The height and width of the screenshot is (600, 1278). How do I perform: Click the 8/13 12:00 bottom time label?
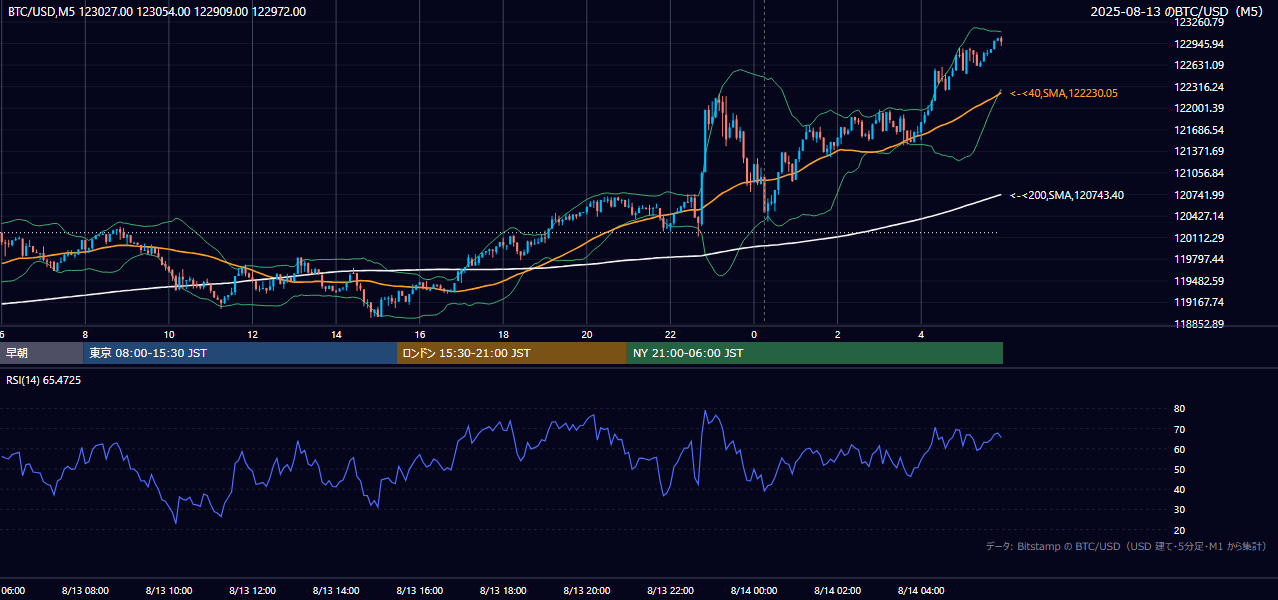252,591
